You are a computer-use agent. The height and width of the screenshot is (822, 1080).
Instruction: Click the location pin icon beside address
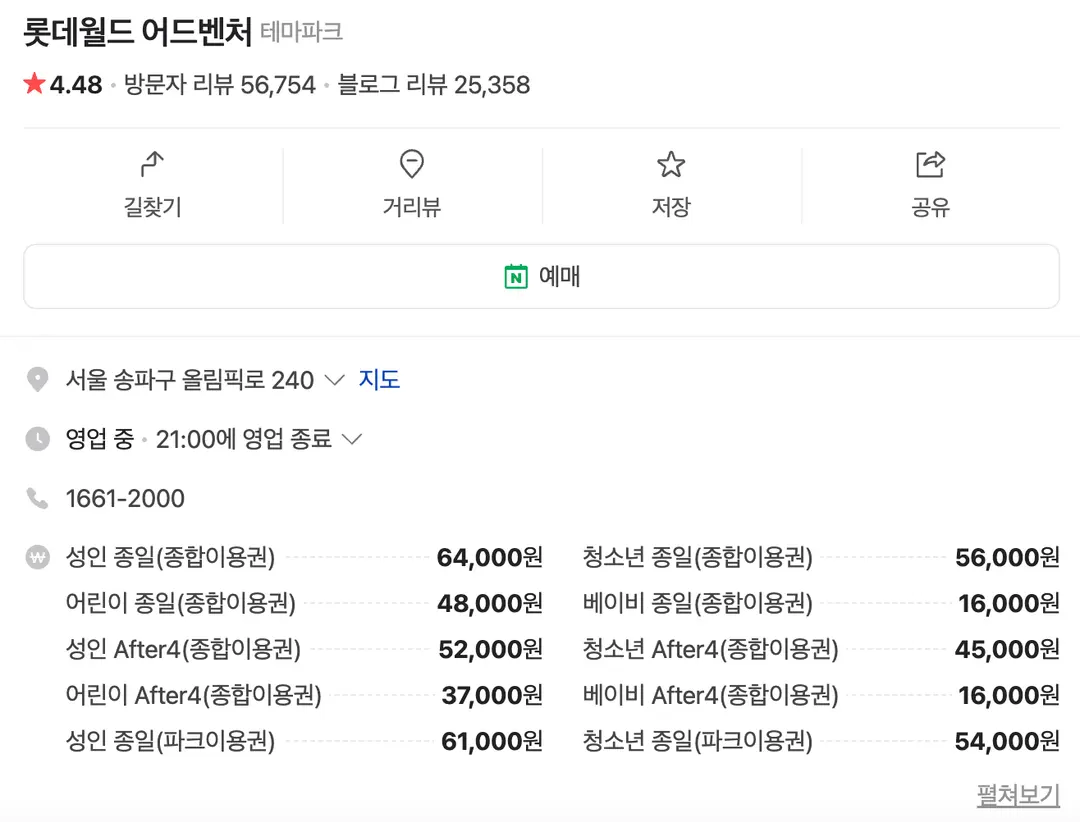coord(37,380)
